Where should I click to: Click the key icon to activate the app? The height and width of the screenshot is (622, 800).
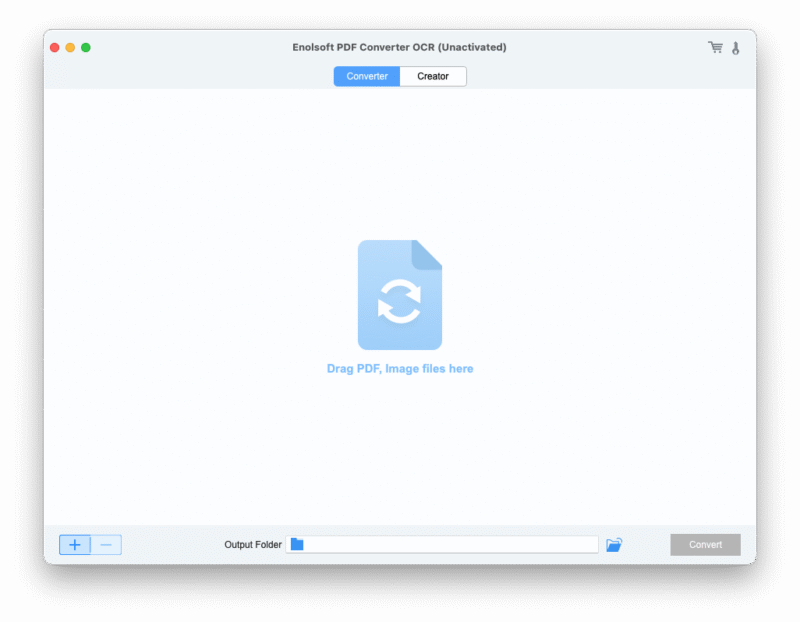coord(737,46)
